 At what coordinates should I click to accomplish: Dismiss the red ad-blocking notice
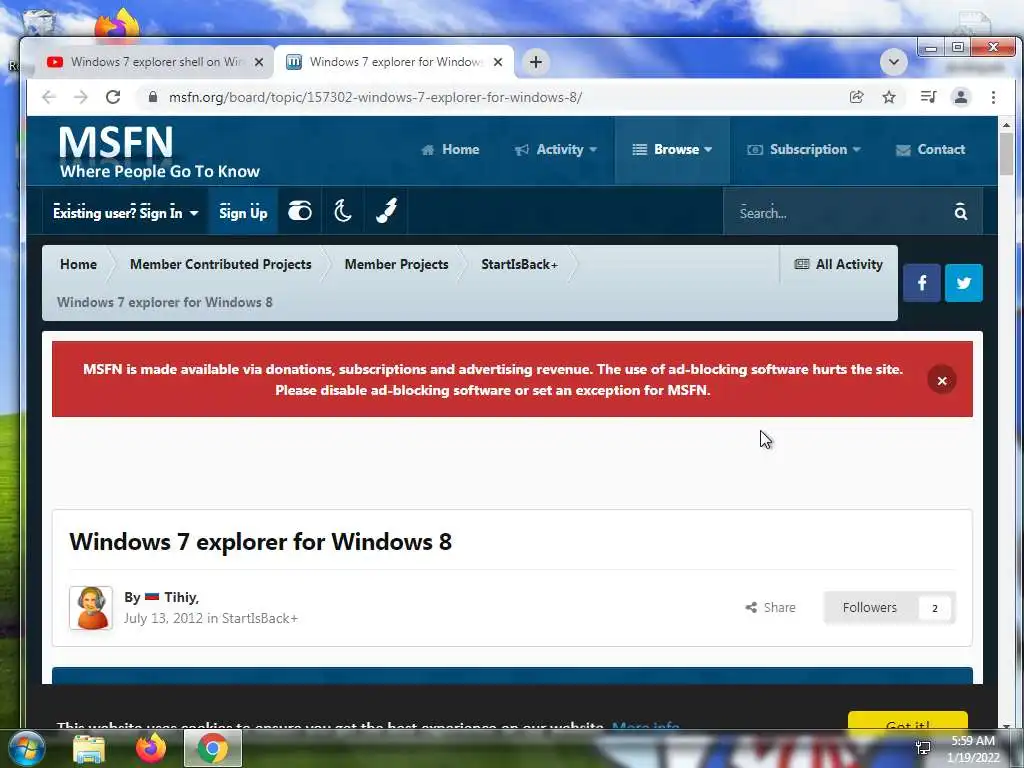(942, 381)
